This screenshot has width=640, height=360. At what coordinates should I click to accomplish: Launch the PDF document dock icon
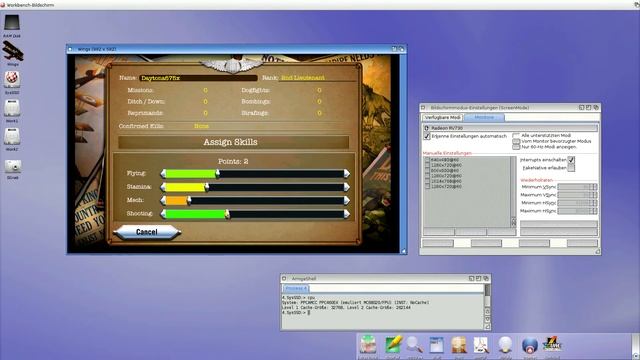point(481,345)
